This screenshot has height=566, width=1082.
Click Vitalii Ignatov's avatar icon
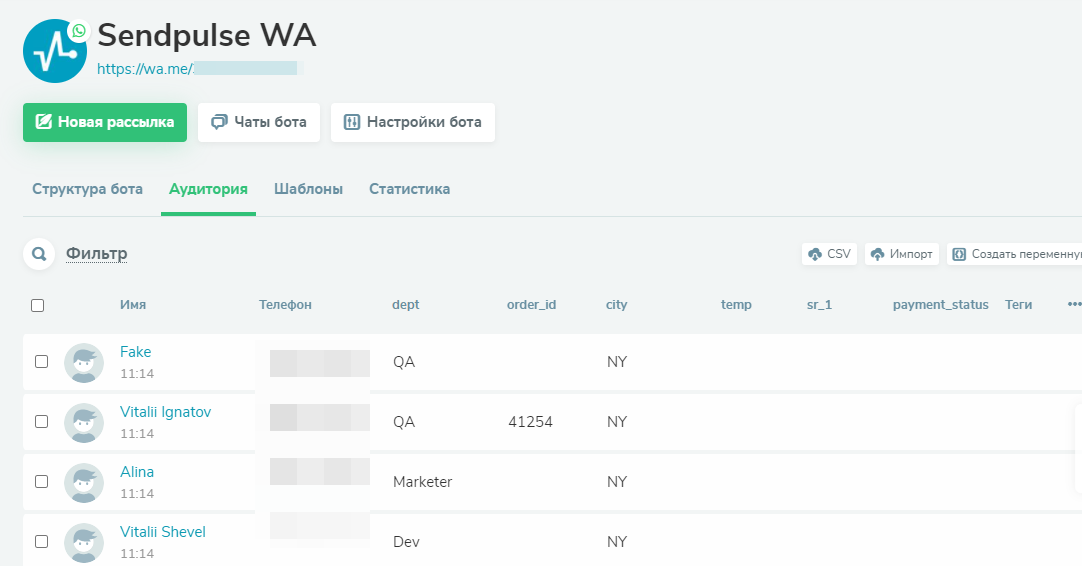84,422
